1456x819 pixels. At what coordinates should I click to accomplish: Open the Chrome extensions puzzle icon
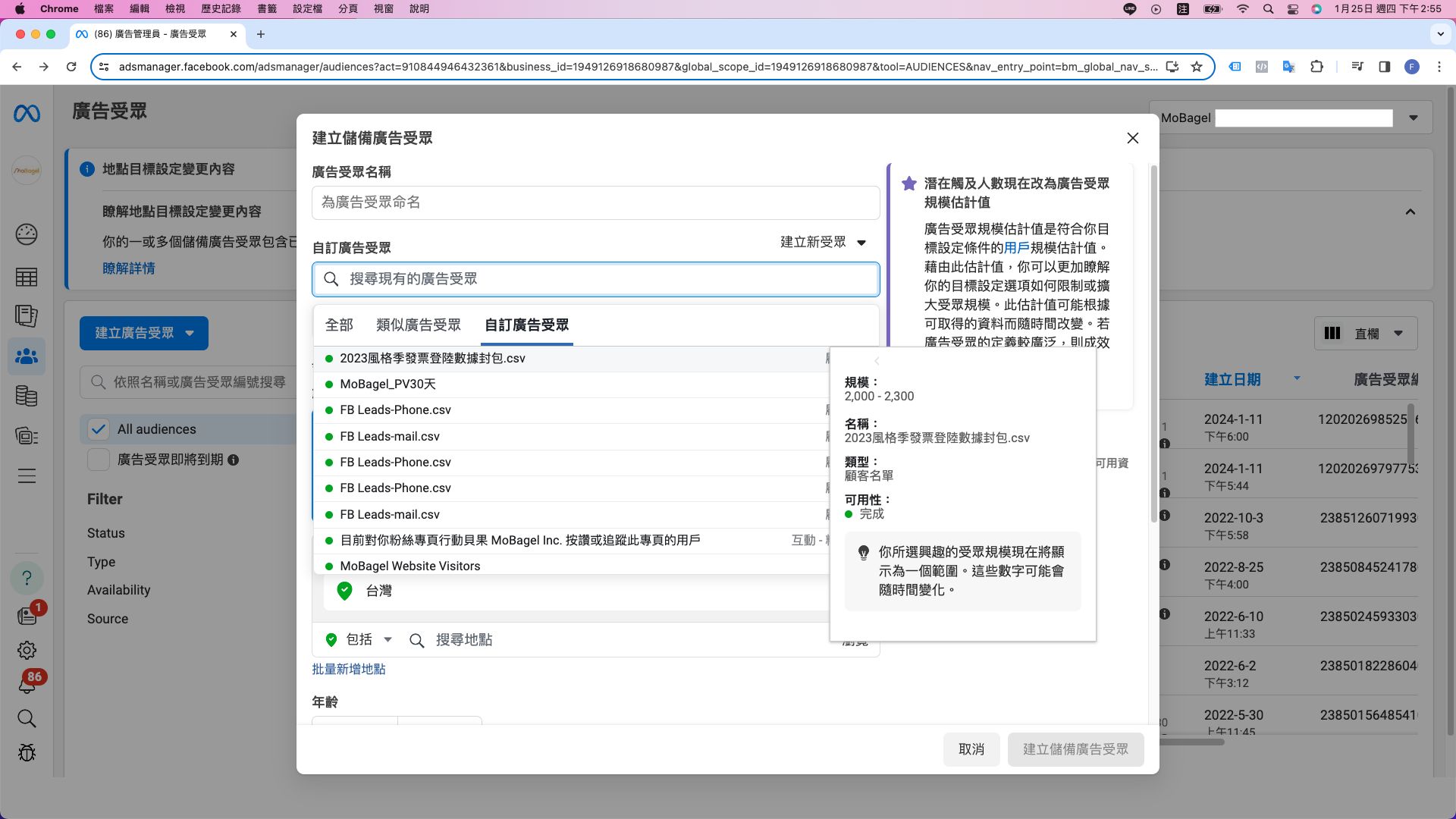pos(1316,67)
